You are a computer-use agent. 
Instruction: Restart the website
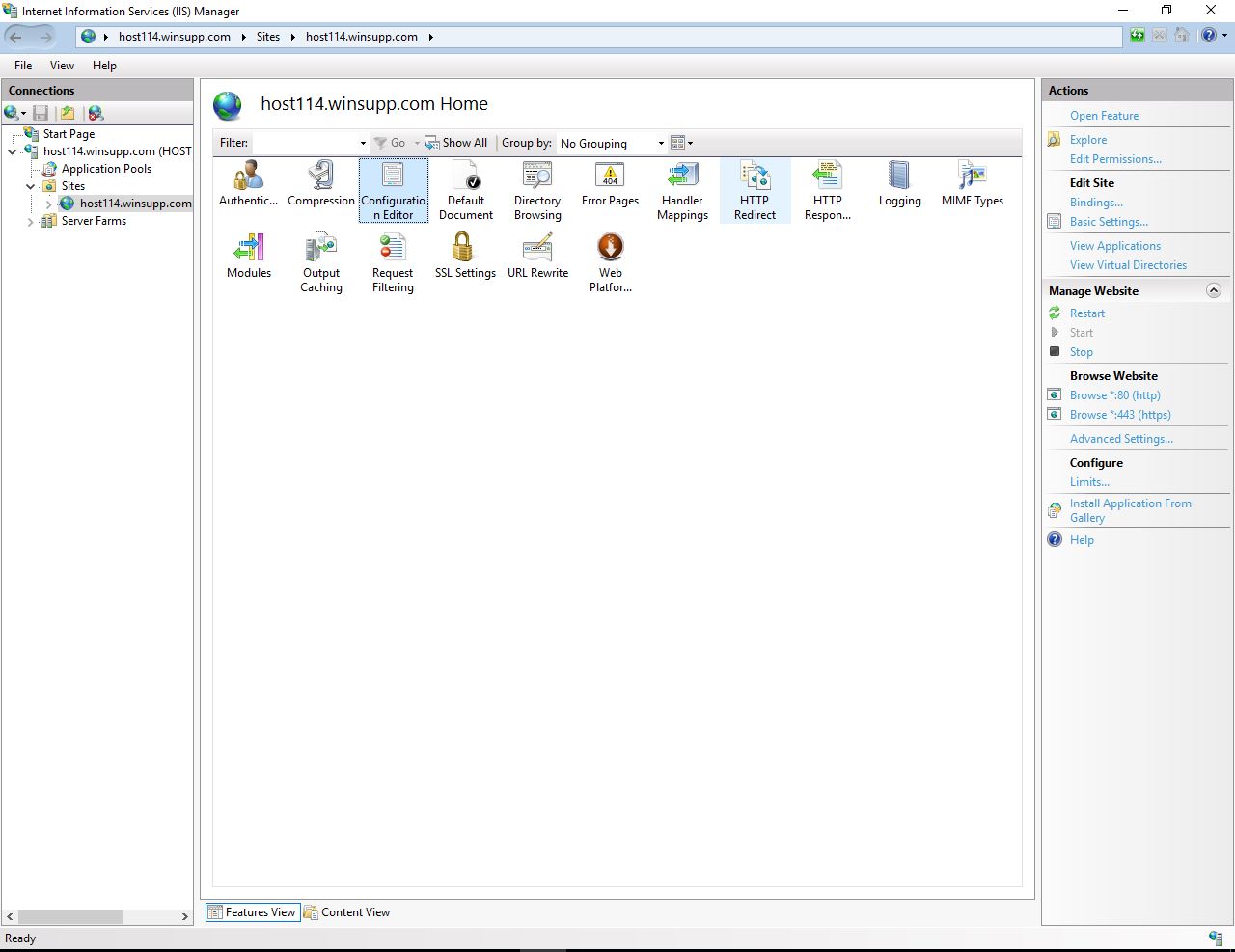pyautogui.click(x=1087, y=313)
